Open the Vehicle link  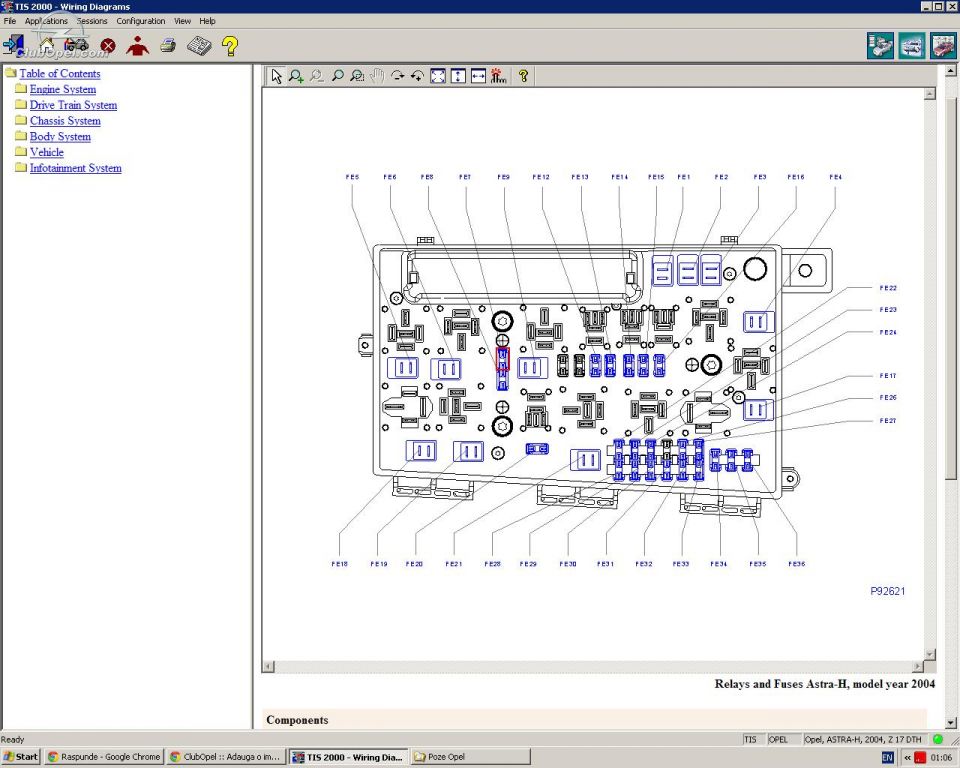pyautogui.click(x=47, y=152)
